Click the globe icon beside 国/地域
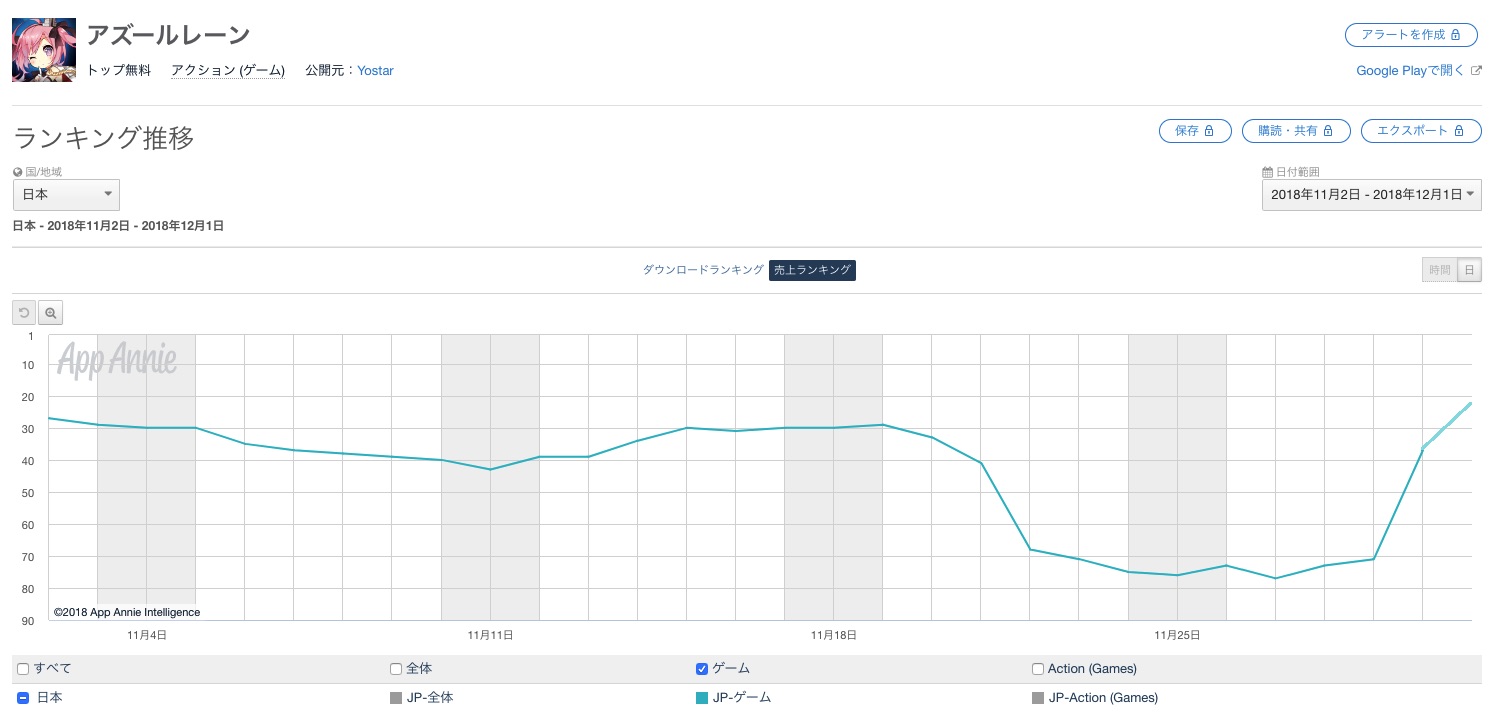Image resolution: width=1503 pixels, height=715 pixels. click(18, 172)
